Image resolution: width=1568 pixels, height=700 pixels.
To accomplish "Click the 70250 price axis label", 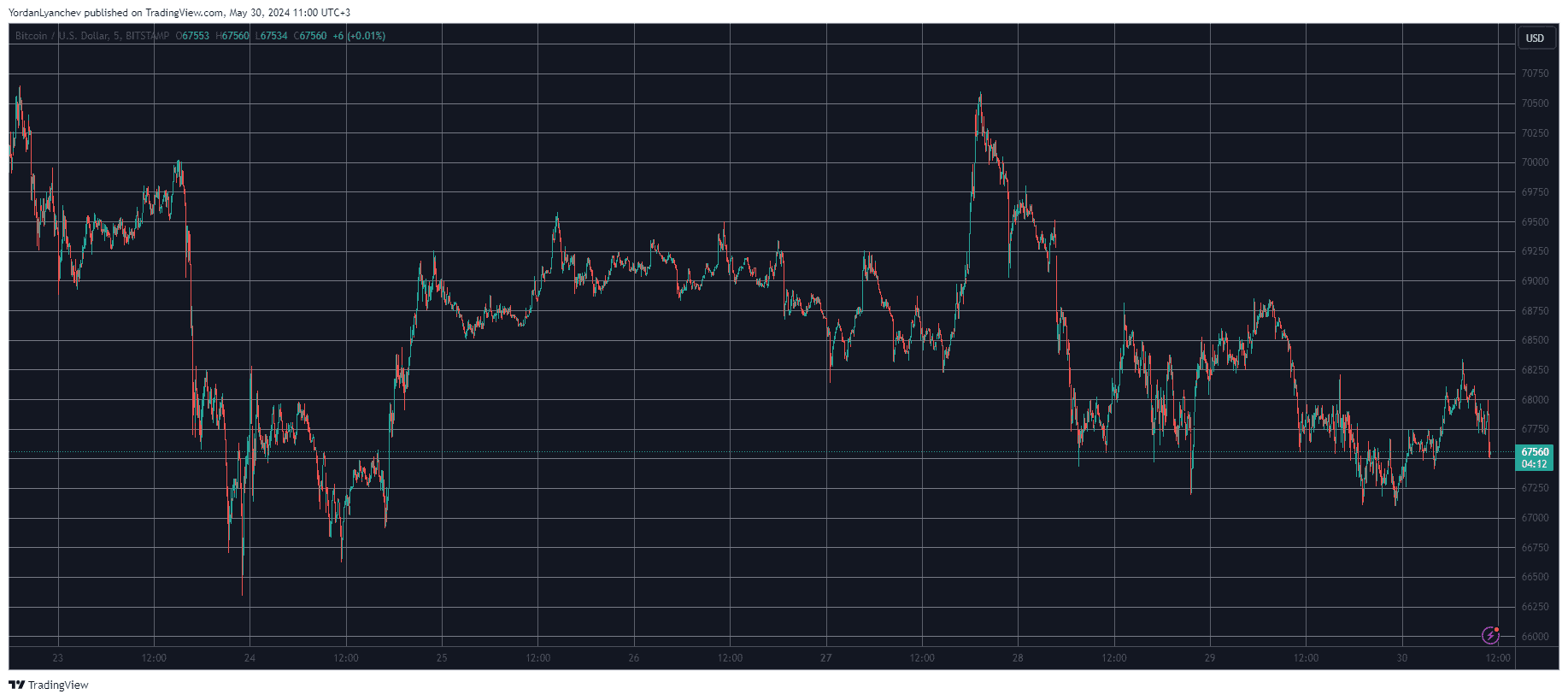I will click(x=1535, y=133).
